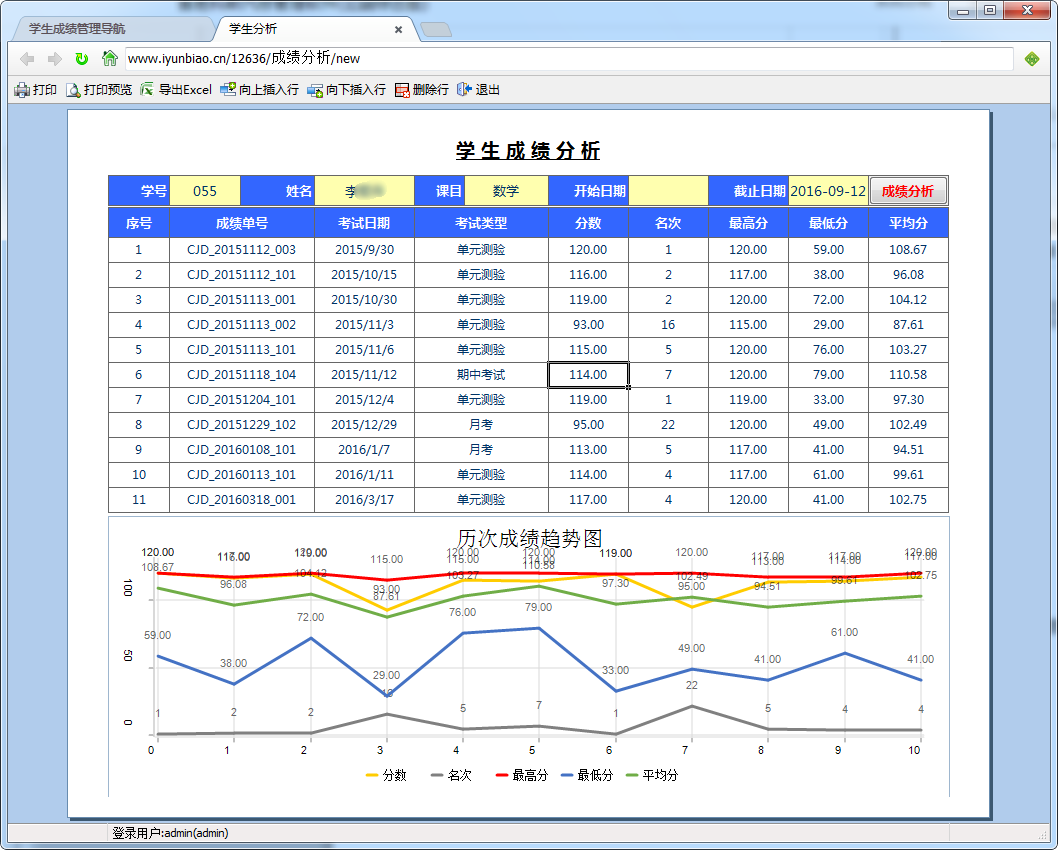Image resolution: width=1058 pixels, height=850 pixels.
Task: Click the home icon
Action: pyautogui.click(x=109, y=59)
